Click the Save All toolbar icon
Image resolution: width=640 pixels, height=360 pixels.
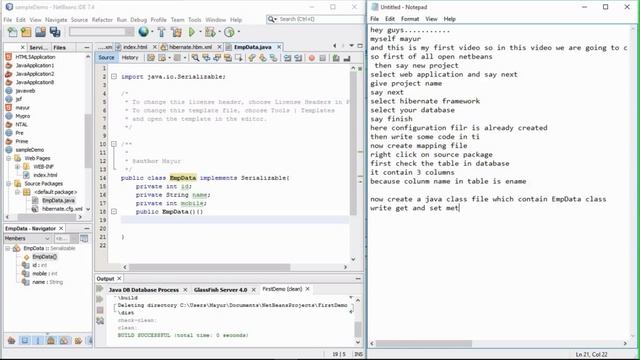55,32
